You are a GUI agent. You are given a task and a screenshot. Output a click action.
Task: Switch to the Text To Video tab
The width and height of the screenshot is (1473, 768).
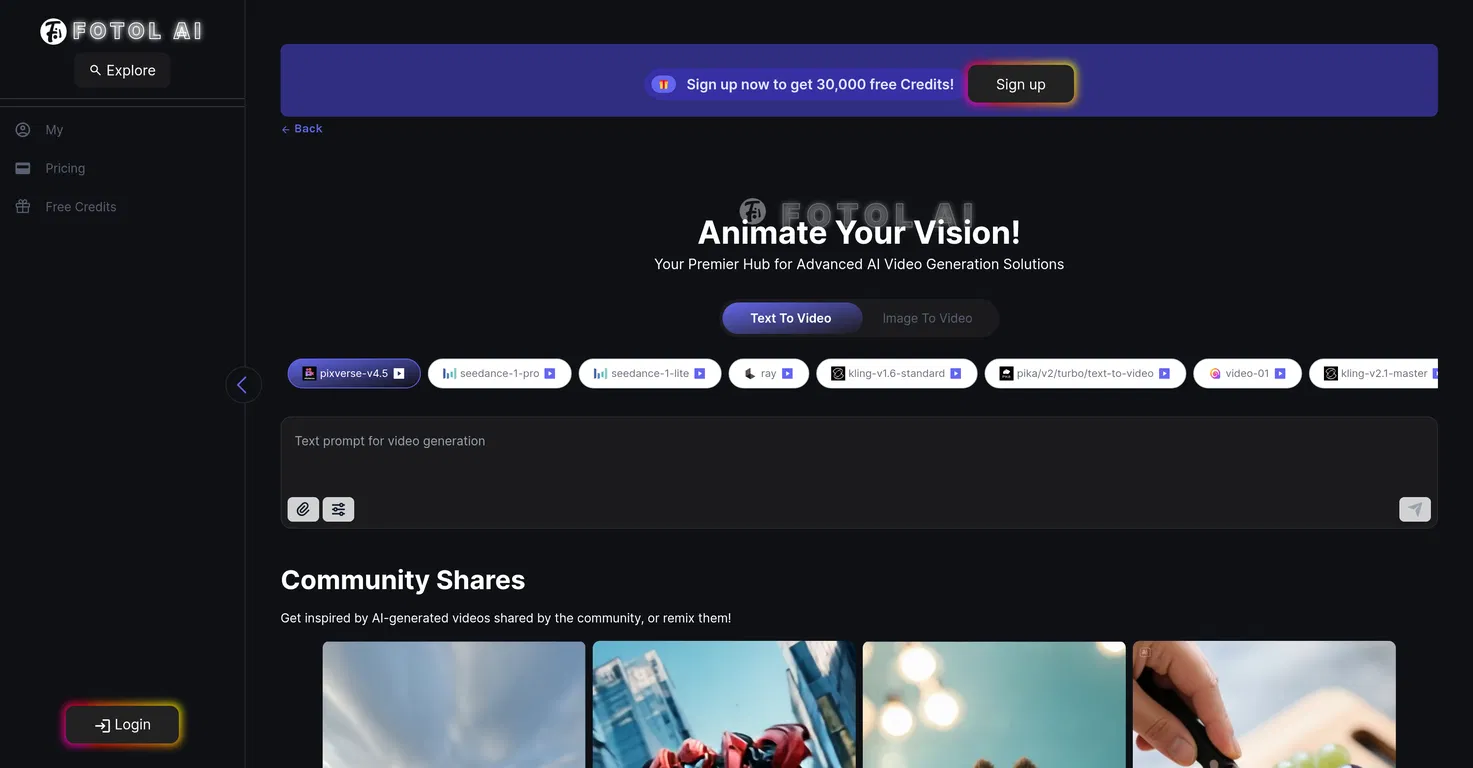(791, 318)
